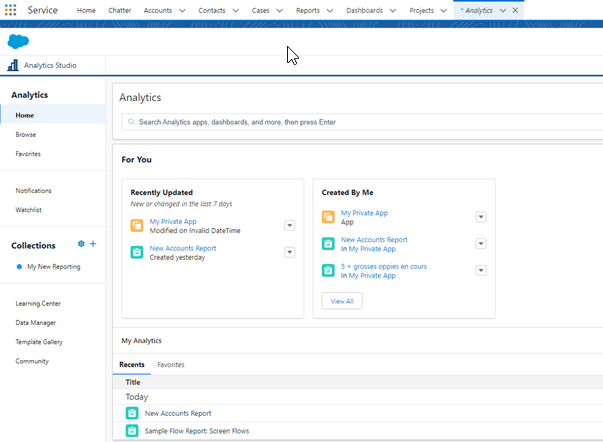Open Sample Flow Report: Screen Flows row
Viewport: 603px width, 442px height.
click(358, 431)
